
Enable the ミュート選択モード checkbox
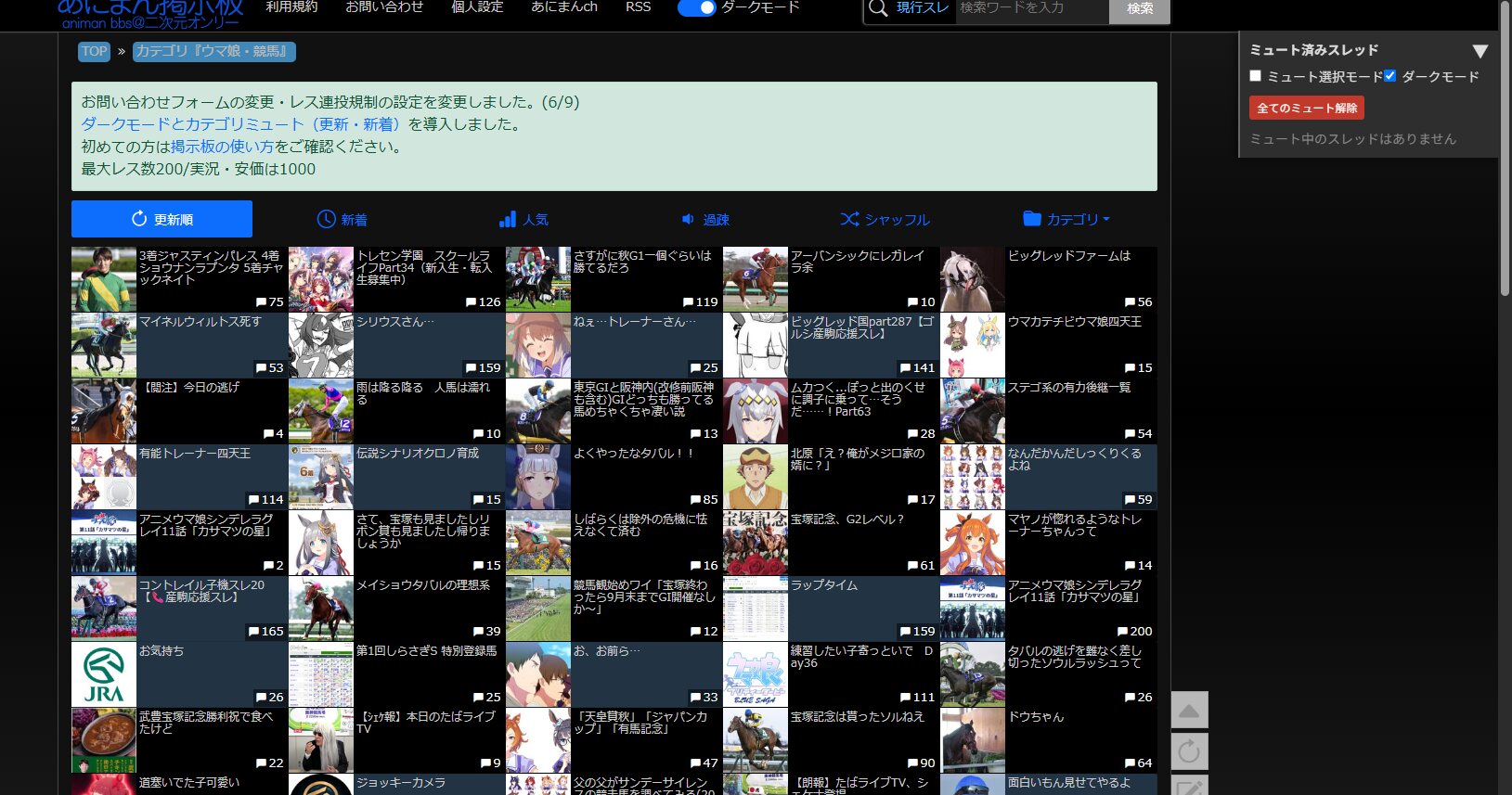pos(1256,76)
